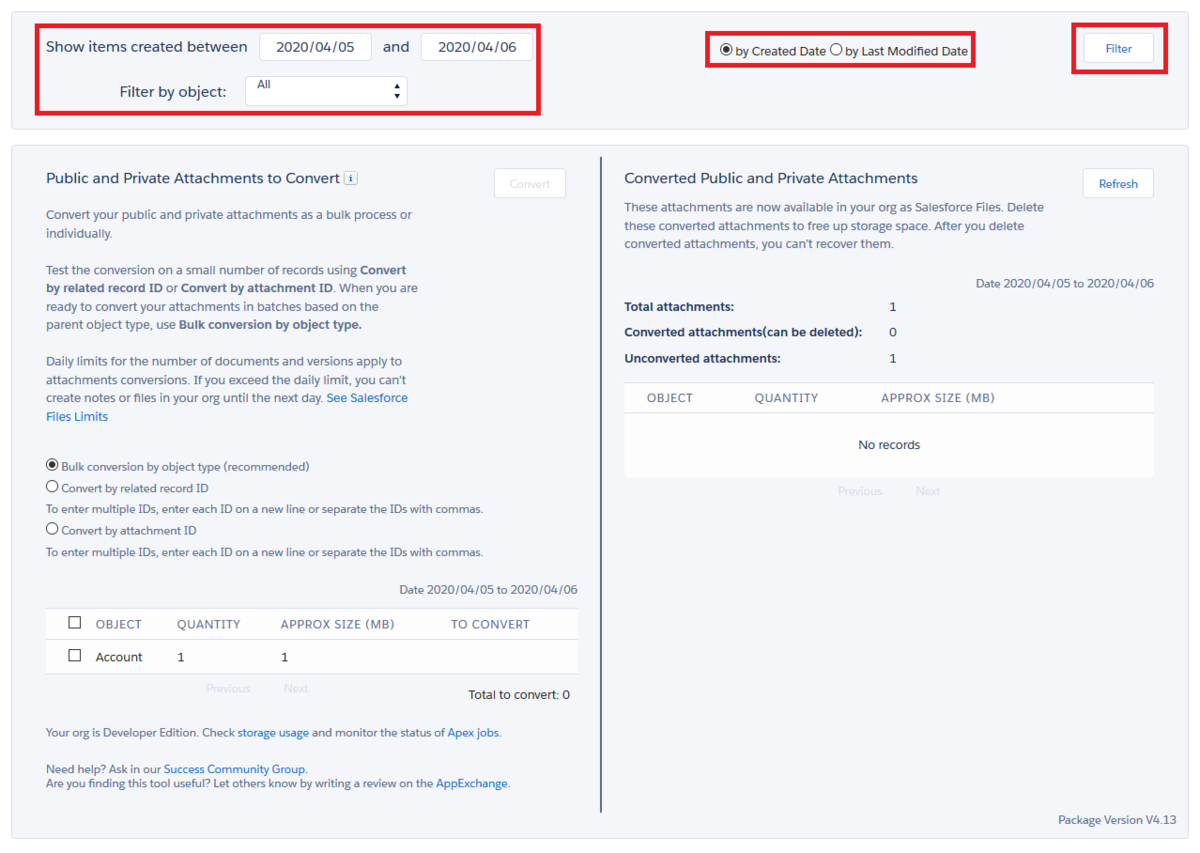Image resolution: width=1200 pixels, height=853 pixels.
Task: Click OBJECT header in converted table
Action: point(670,398)
